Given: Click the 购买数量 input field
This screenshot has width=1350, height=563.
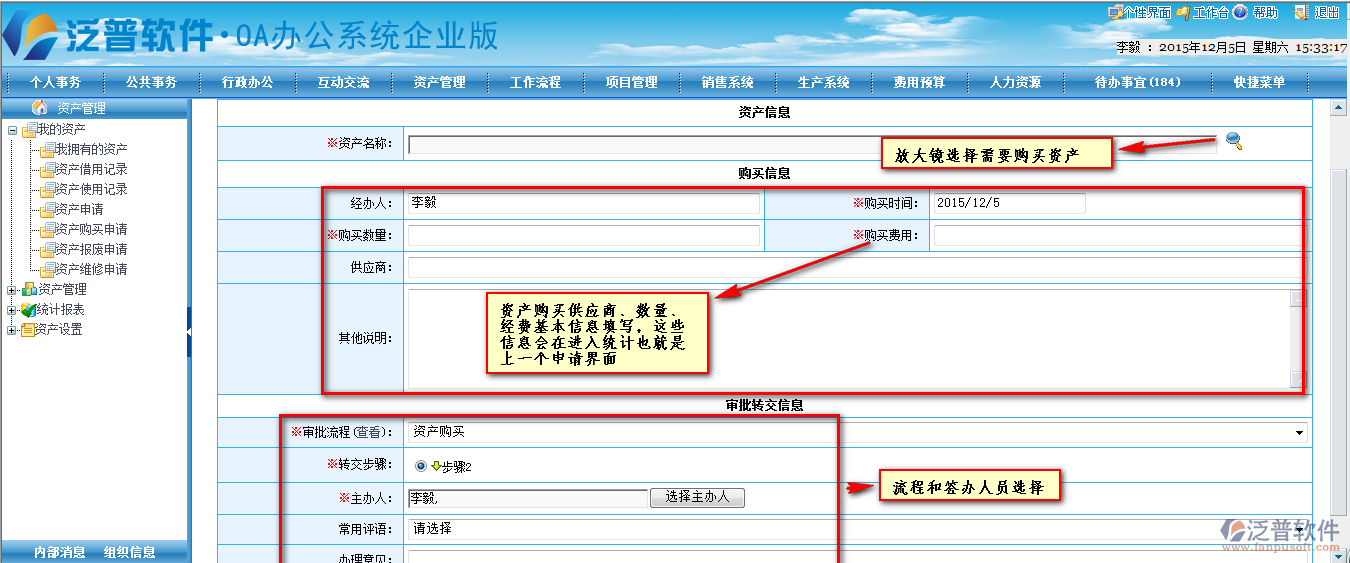Looking at the screenshot, I should (584, 236).
